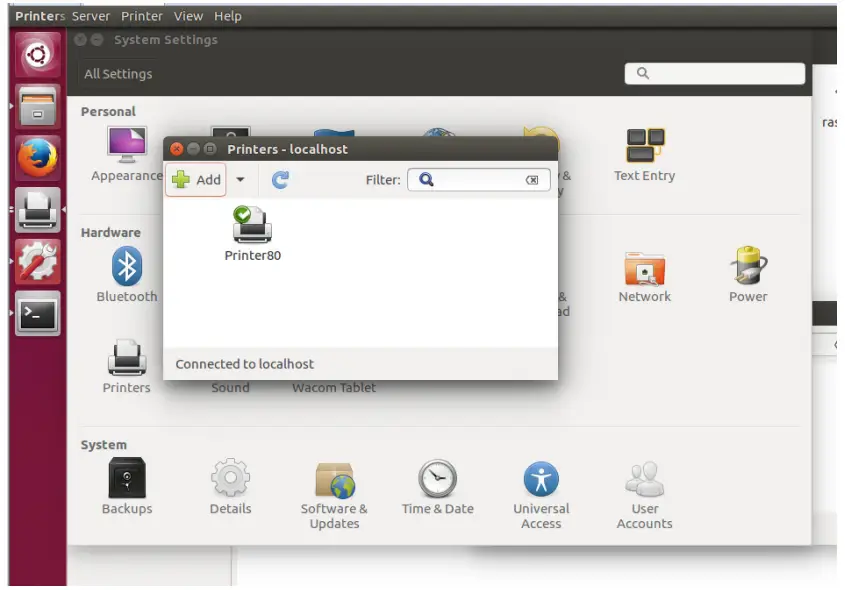Open the Terminal from the launcher
845x590 pixels.
[x=37, y=314]
